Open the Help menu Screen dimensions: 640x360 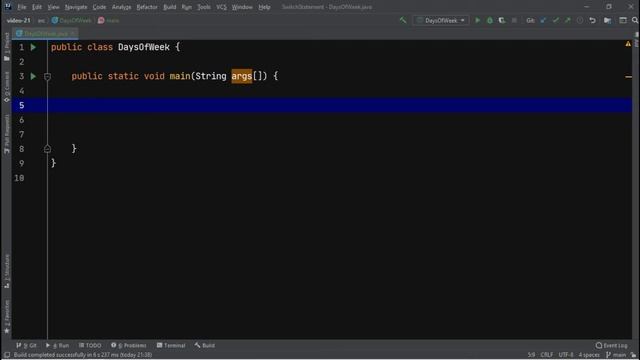[264, 7]
